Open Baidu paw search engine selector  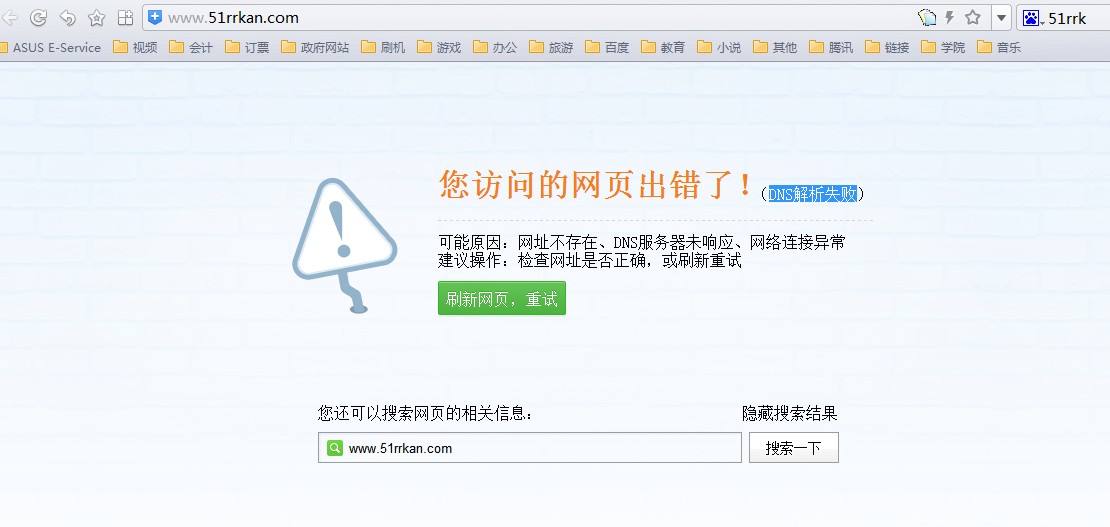pyautogui.click(x=1034, y=18)
